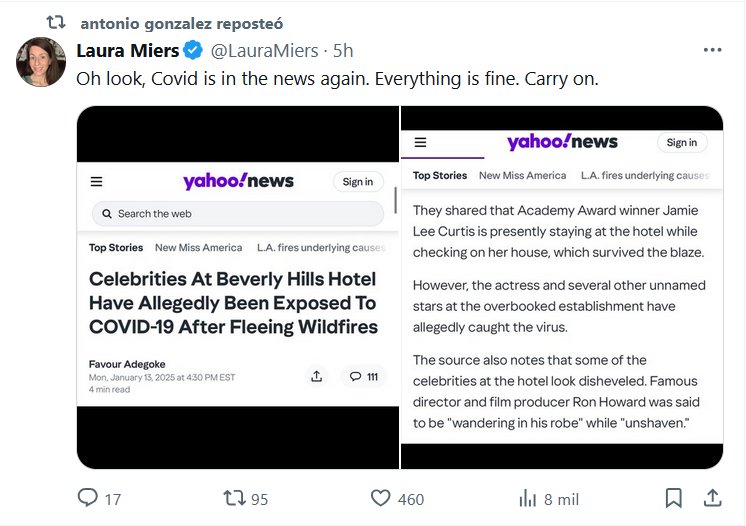Image resolution: width=746 pixels, height=526 pixels.
Task: Click the comments bubble showing 111
Action: [363, 376]
